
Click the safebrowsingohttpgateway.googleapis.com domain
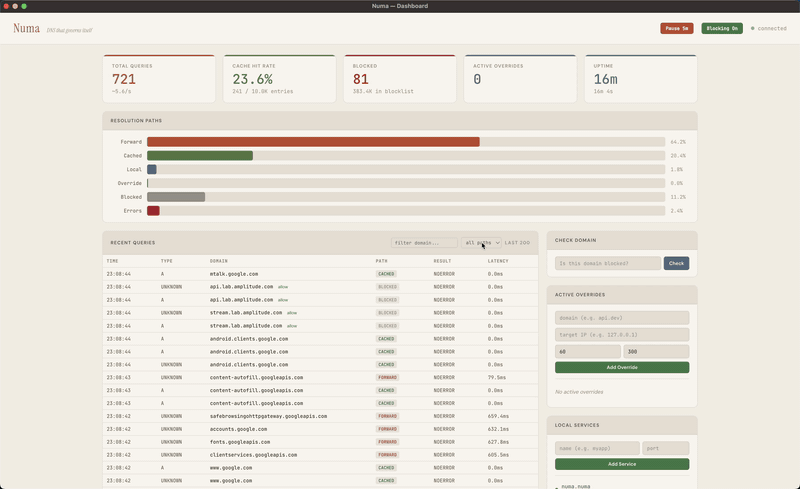[x=268, y=416]
